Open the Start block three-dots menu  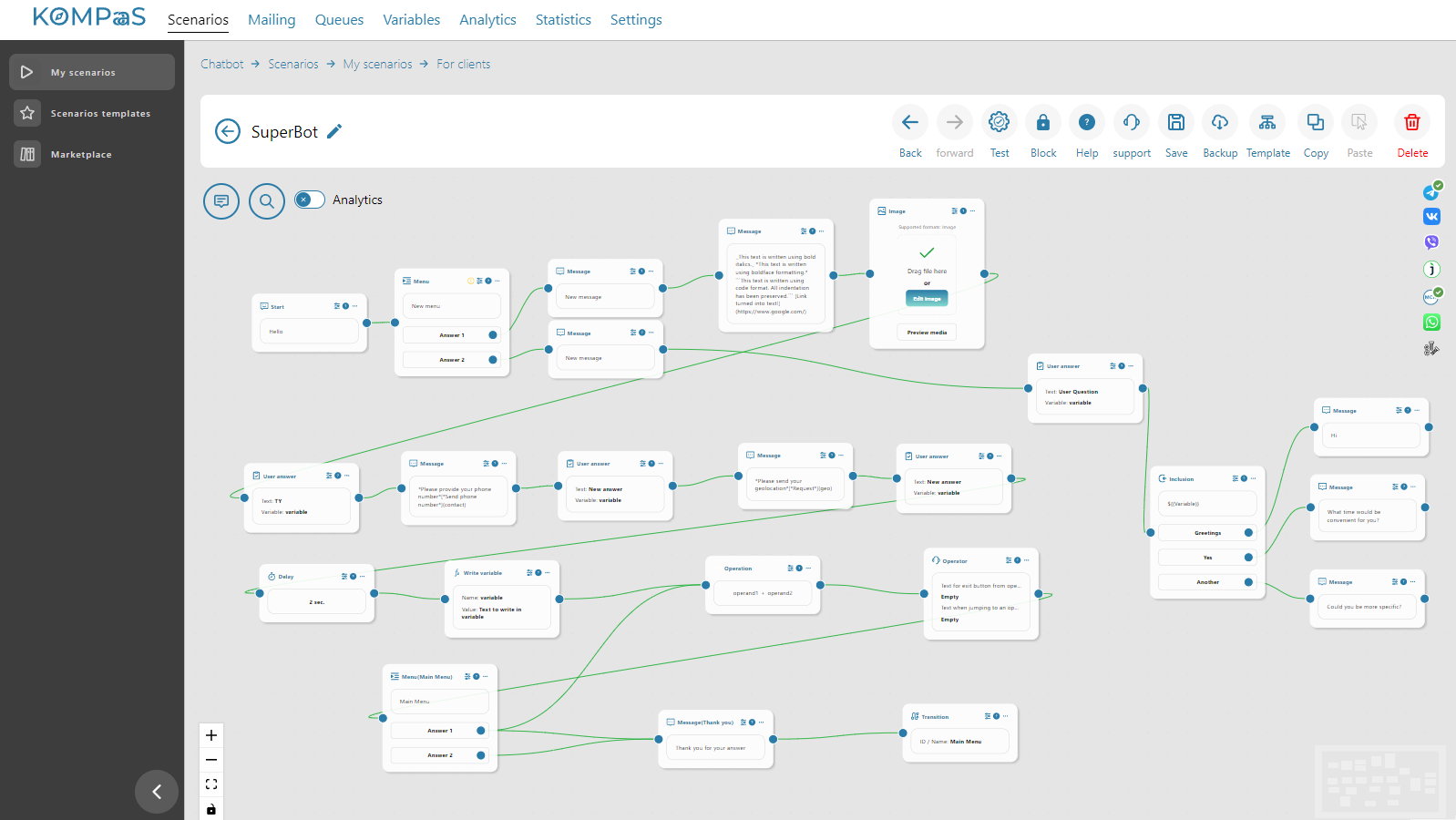click(x=354, y=306)
